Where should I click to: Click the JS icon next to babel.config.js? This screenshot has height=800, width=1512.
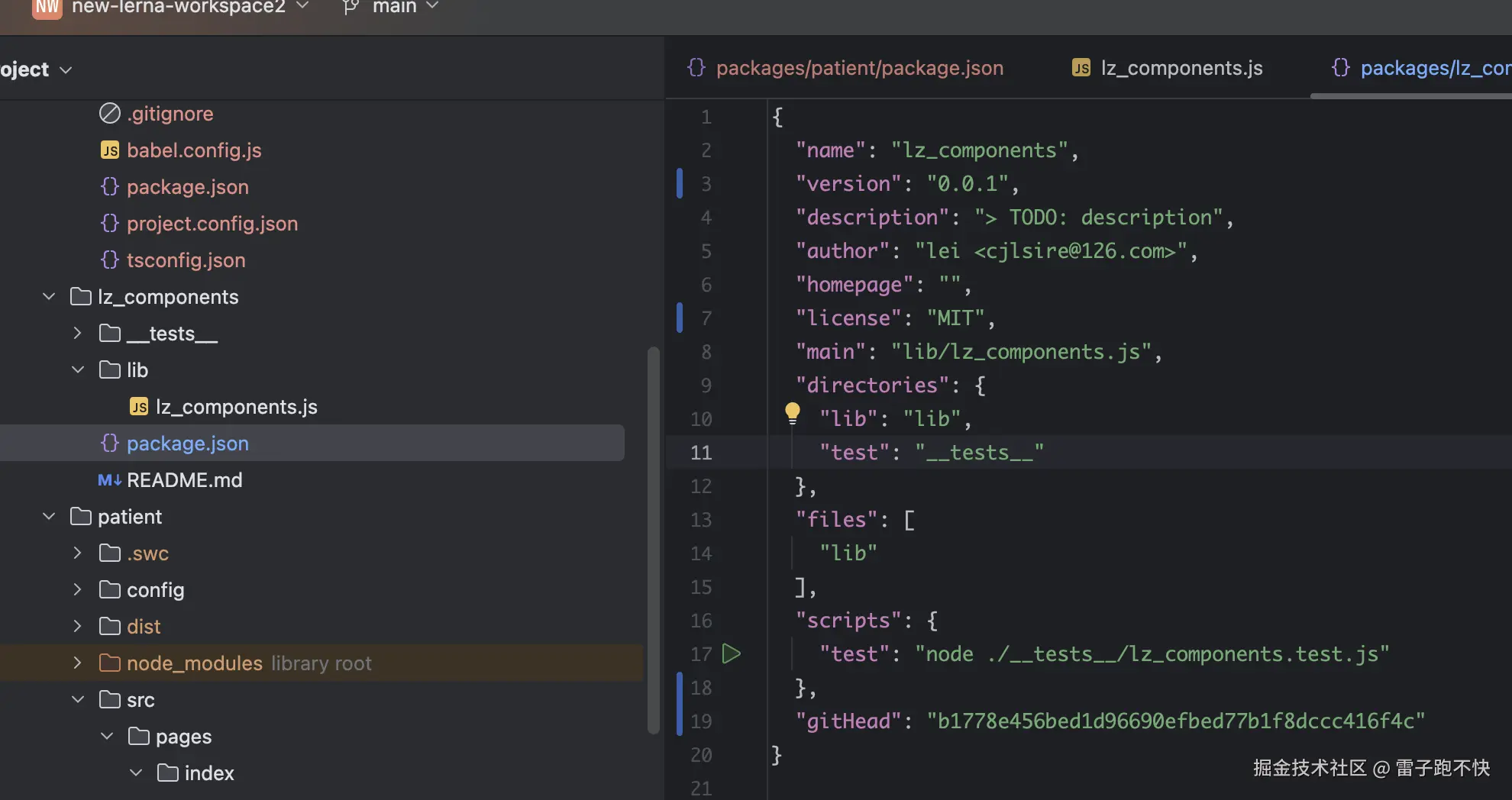[110, 150]
